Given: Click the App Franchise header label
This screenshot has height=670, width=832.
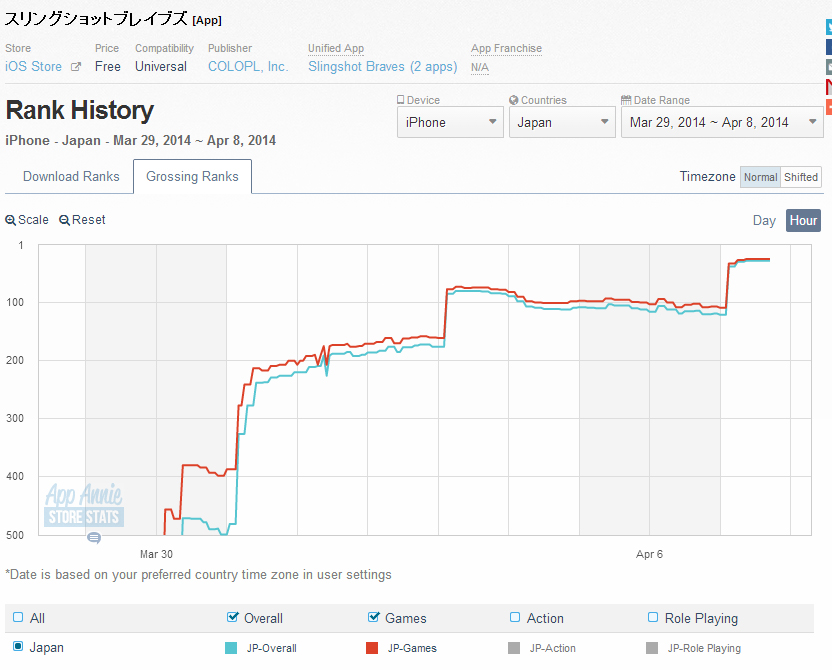Looking at the screenshot, I should (x=506, y=48).
